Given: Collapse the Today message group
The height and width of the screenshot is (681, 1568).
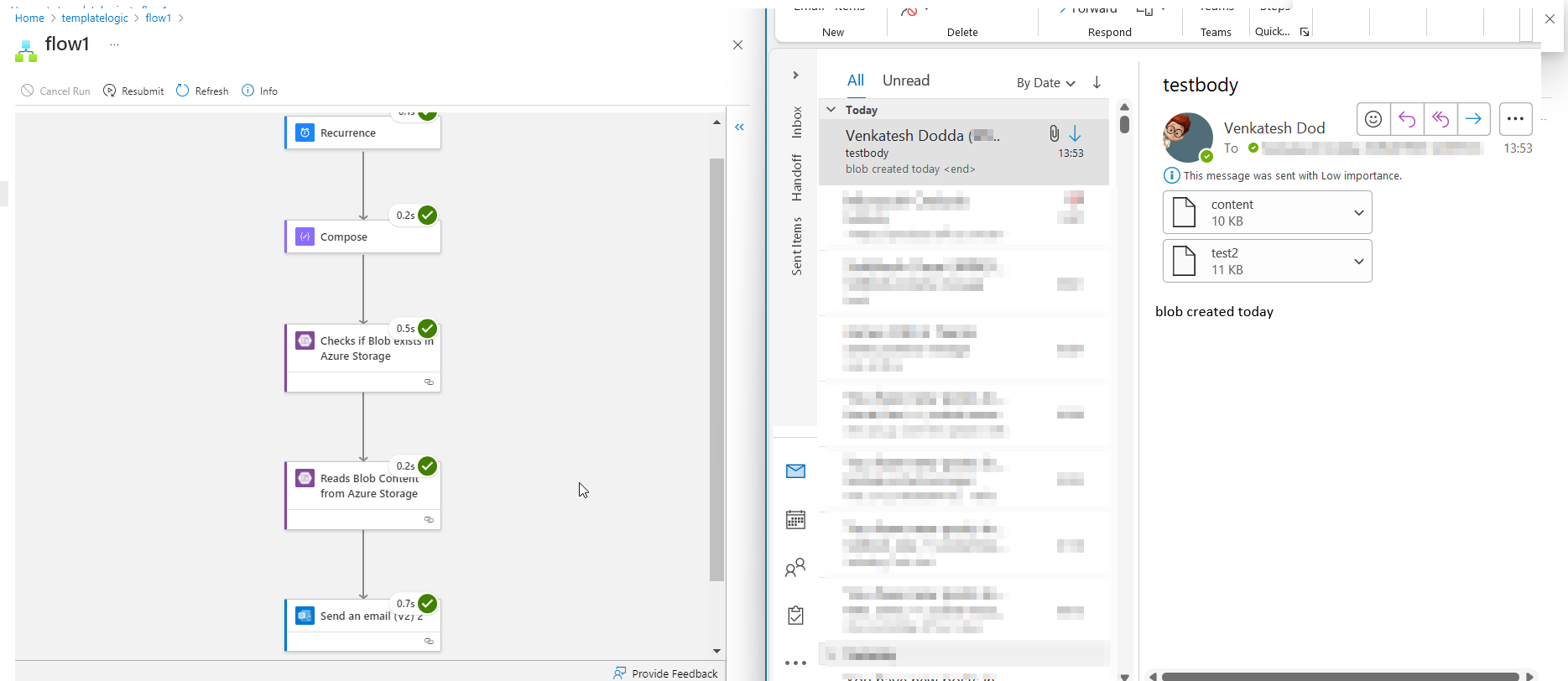Looking at the screenshot, I should coord(831,110).
